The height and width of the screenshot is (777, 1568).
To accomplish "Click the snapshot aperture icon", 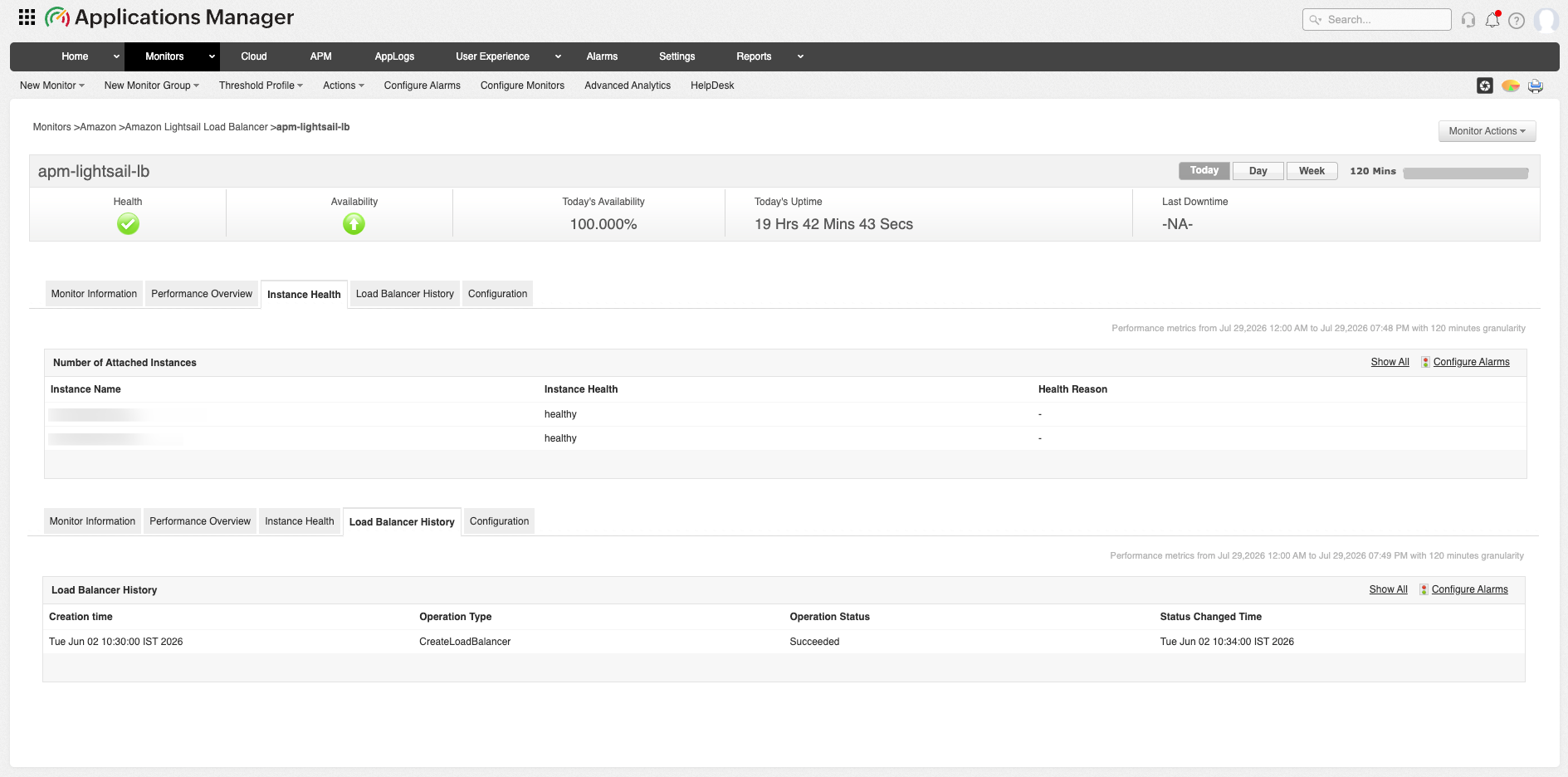I will 1485,86.
